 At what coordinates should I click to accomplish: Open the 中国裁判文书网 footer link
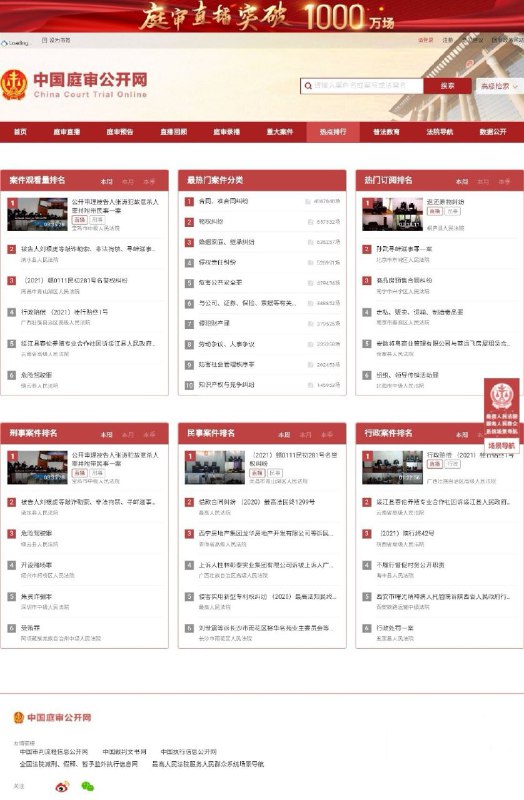[124, 752]
